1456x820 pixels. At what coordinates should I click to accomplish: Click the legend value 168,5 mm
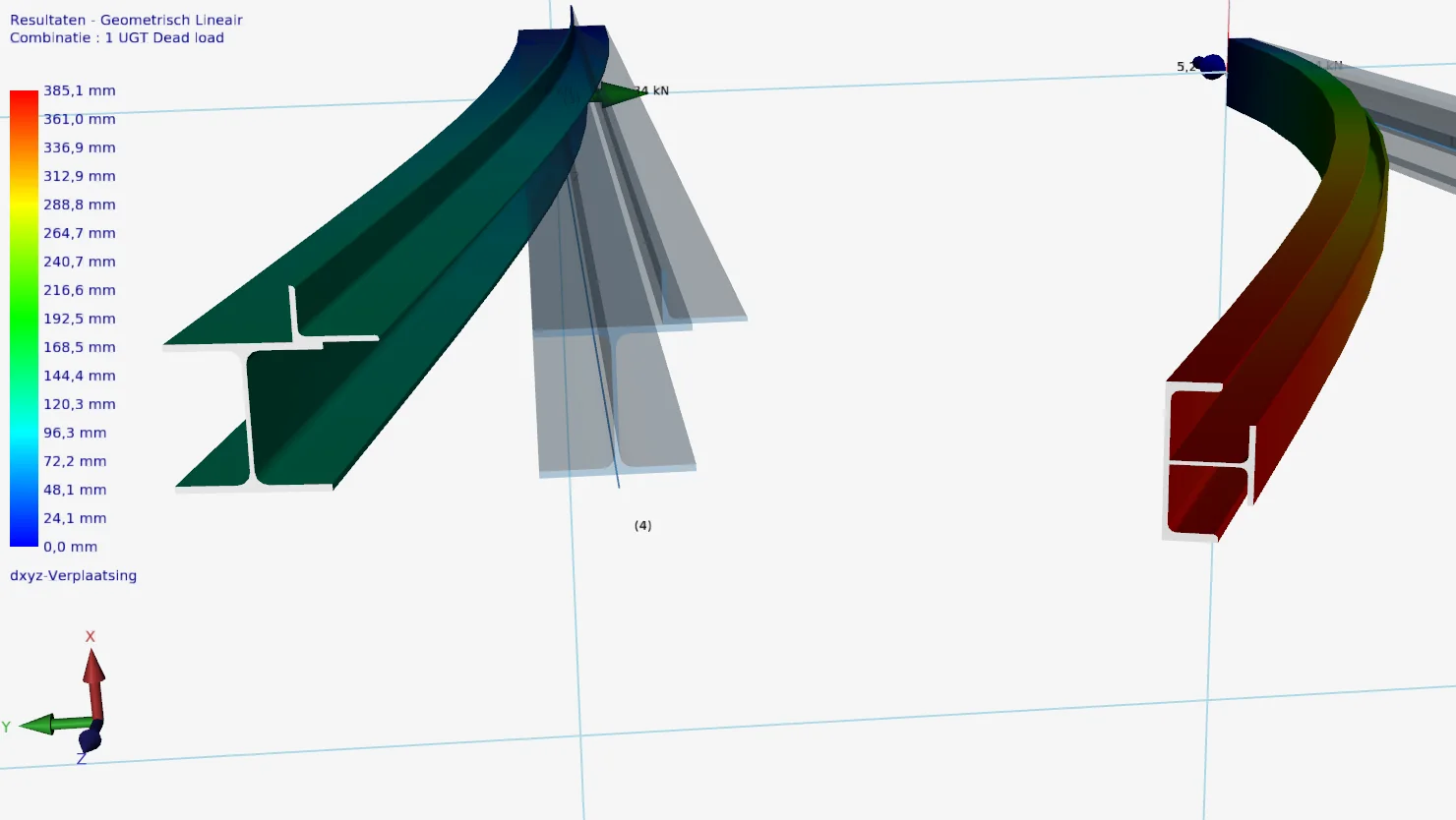point(80,347)
